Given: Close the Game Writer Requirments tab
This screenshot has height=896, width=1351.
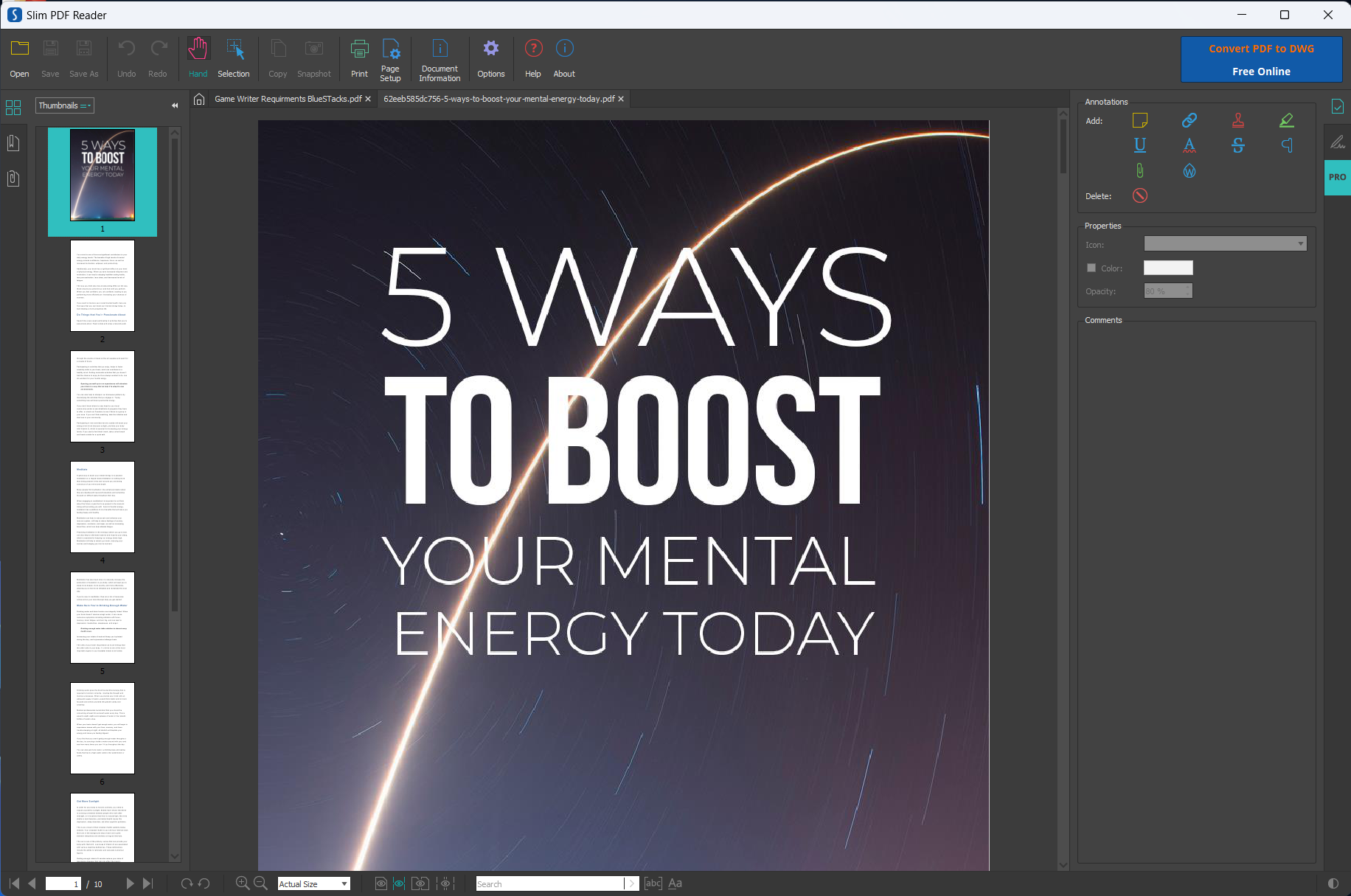Looking at the screenshot, I should [368, 99].
